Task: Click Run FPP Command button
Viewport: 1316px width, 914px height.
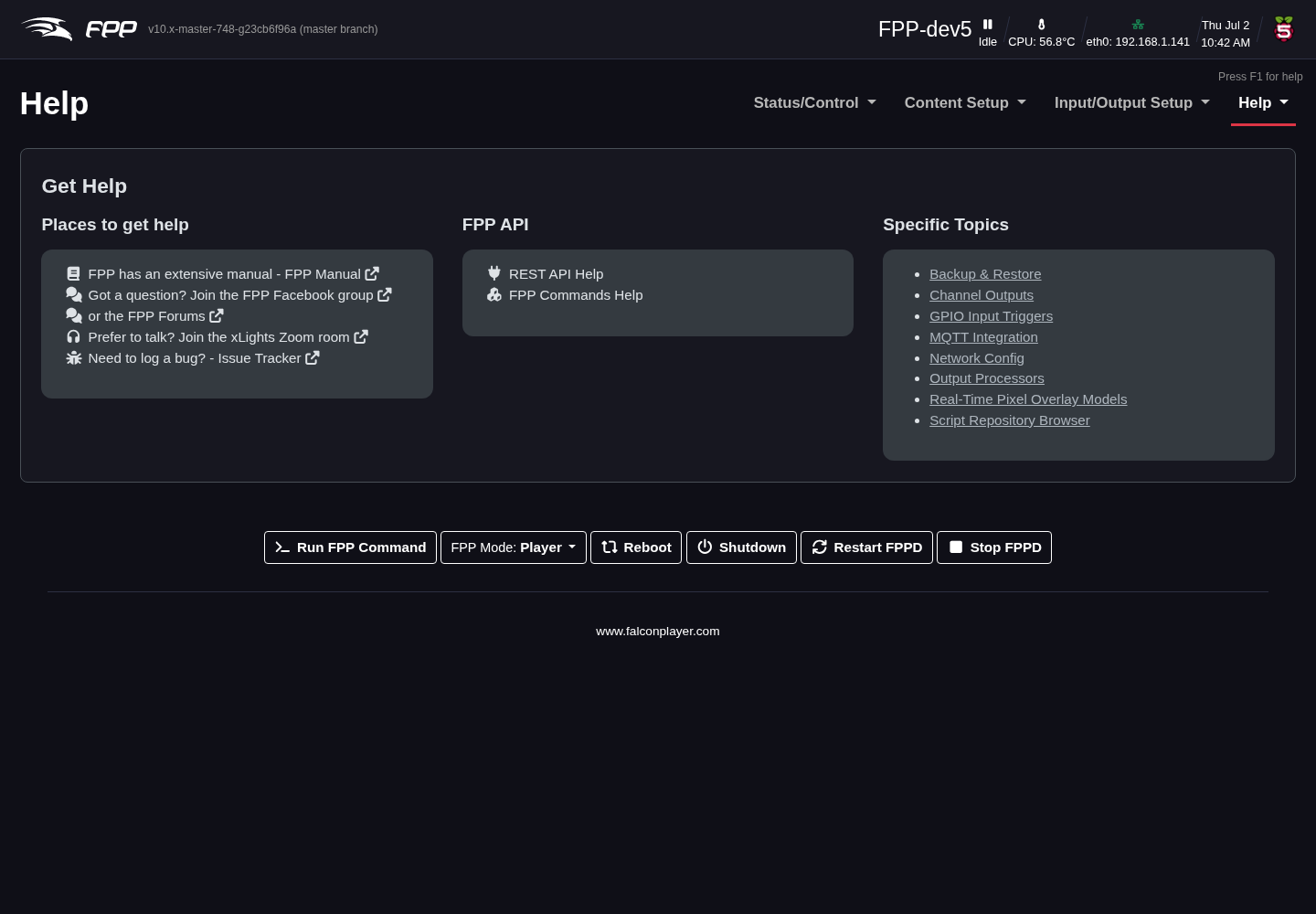Action: click(350, 547)
